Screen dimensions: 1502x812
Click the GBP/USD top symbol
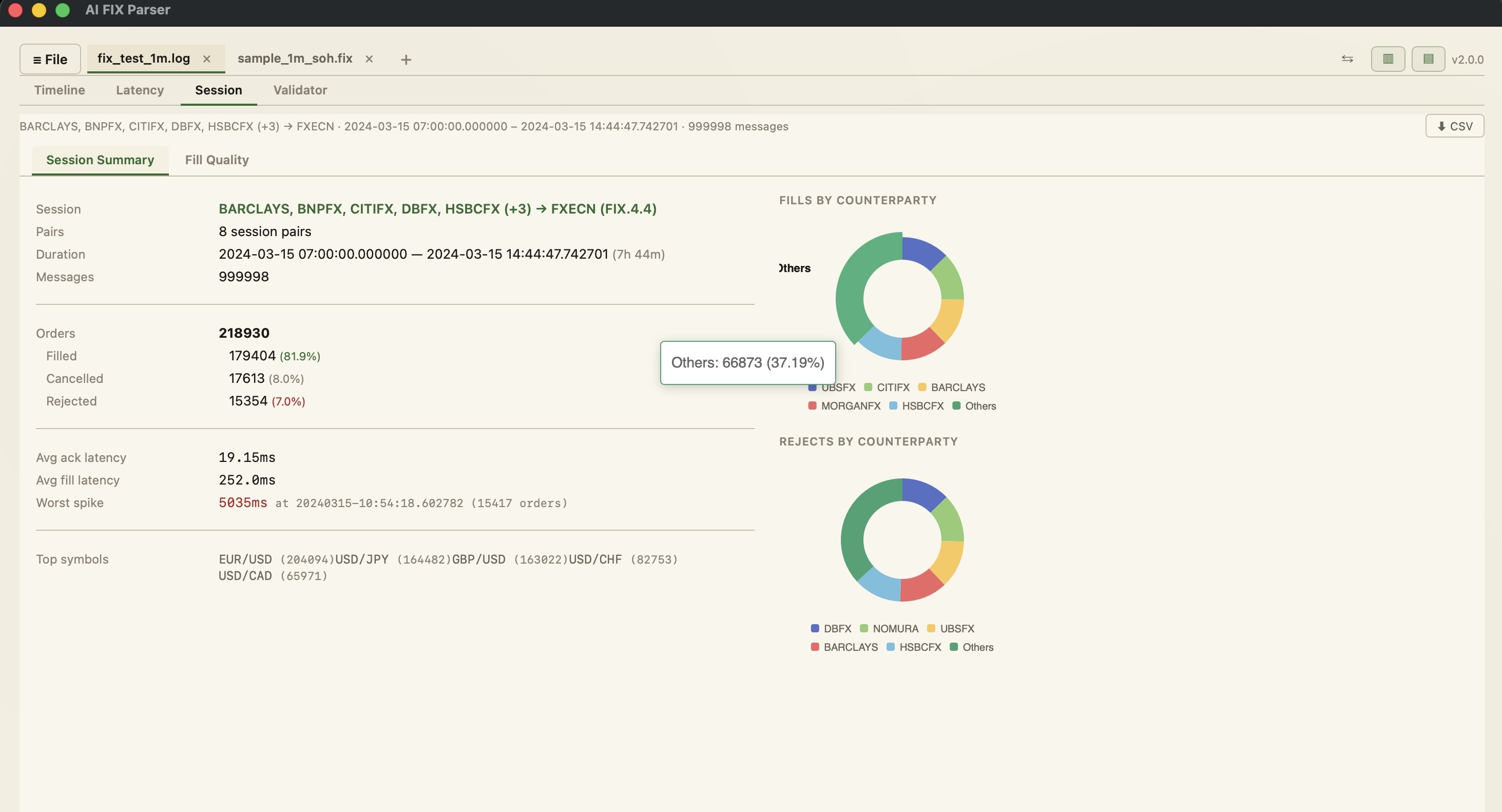[479, 559]
